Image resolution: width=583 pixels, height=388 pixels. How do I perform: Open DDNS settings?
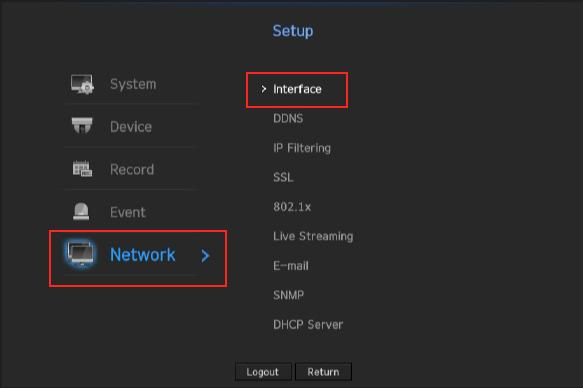coord(288,119)
